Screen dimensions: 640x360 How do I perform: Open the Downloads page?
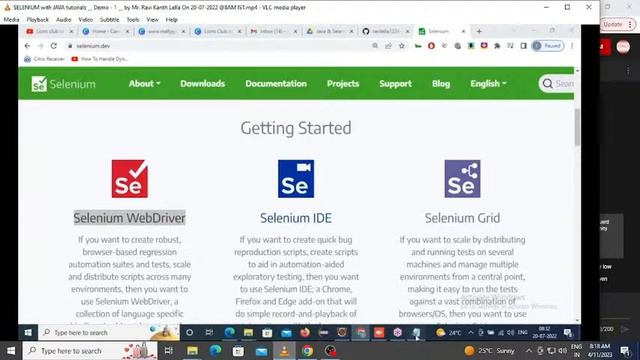click(x=202, y=84)
